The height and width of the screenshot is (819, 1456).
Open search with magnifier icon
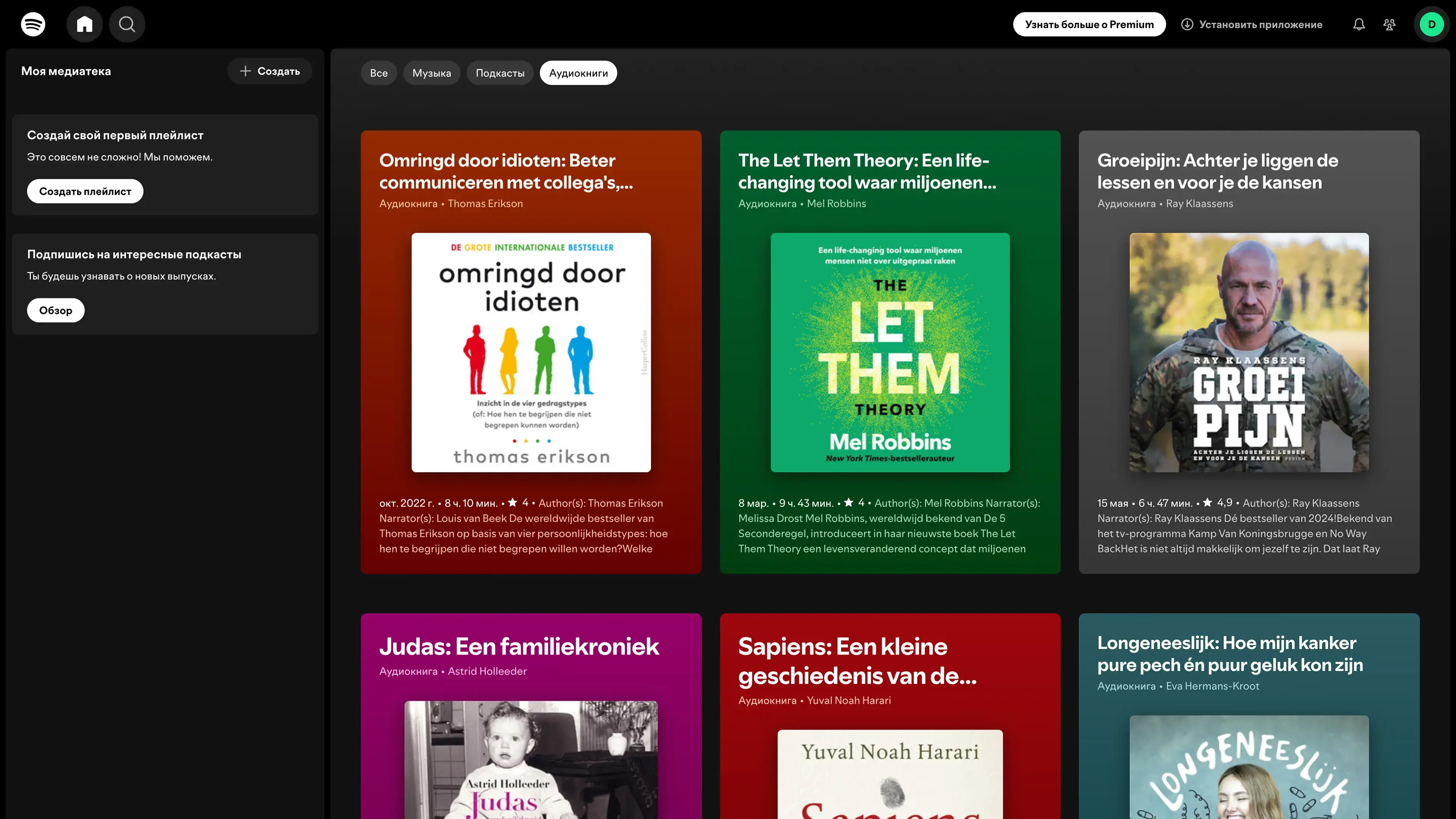coord(127,24)
